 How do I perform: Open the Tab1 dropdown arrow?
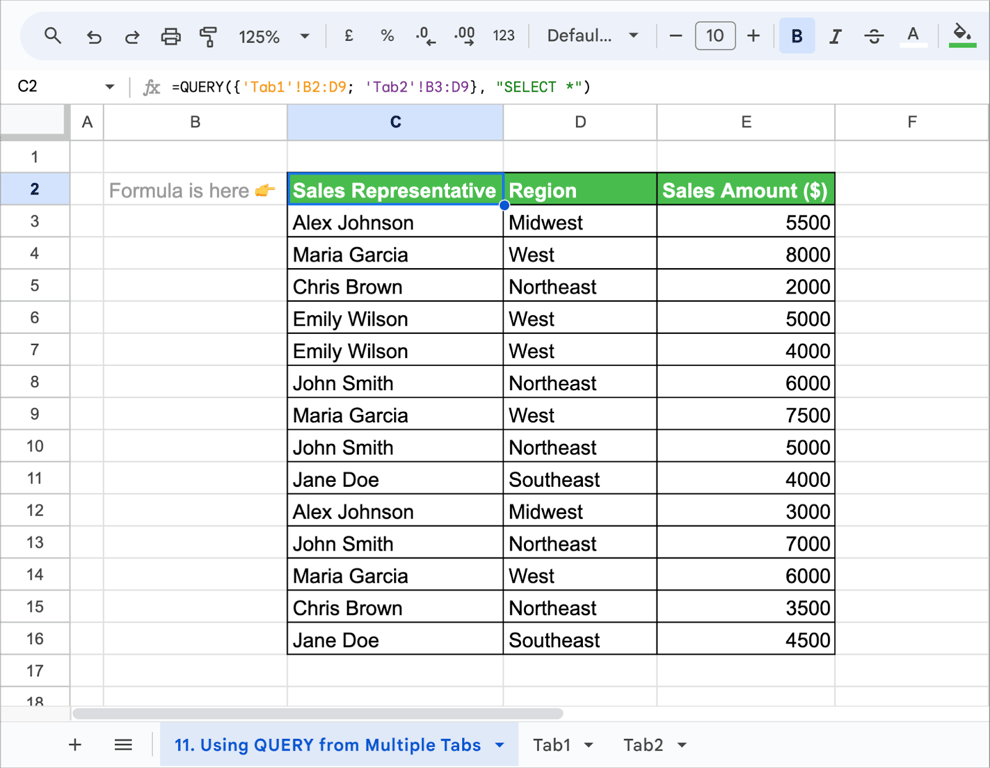click(588, 745)
